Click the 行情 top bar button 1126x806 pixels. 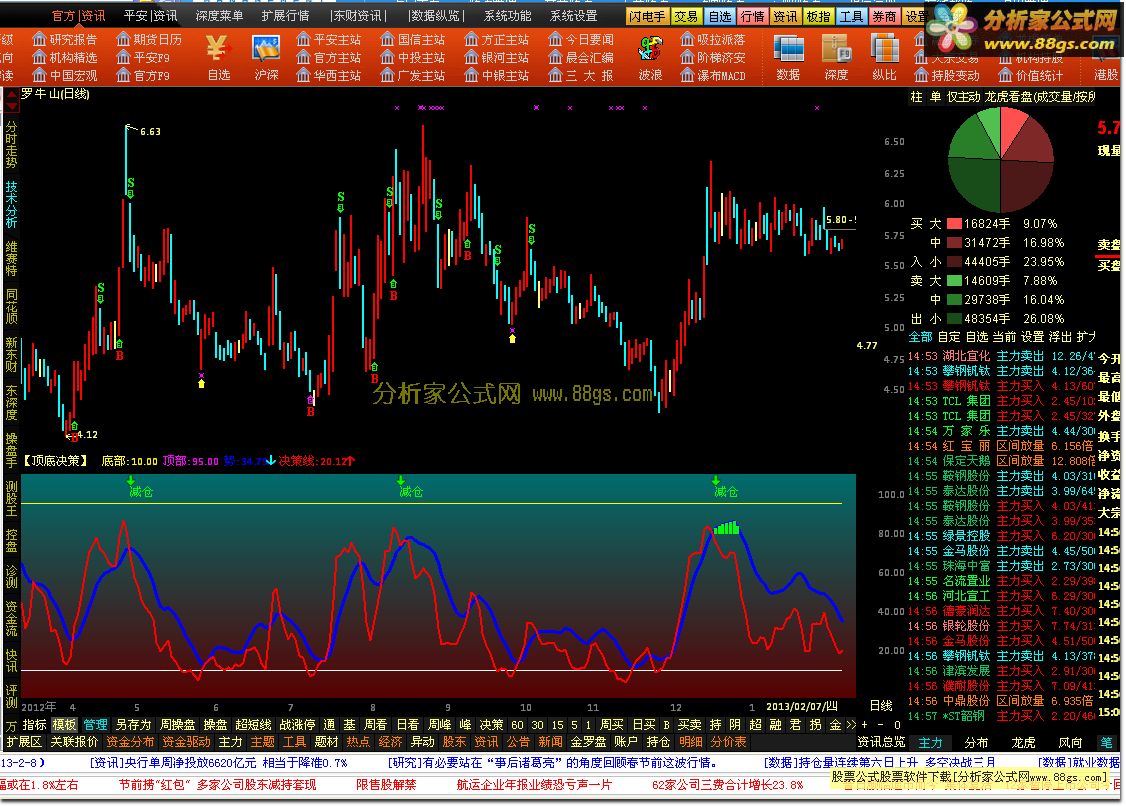pyautogui.click(x=752, y=16)
